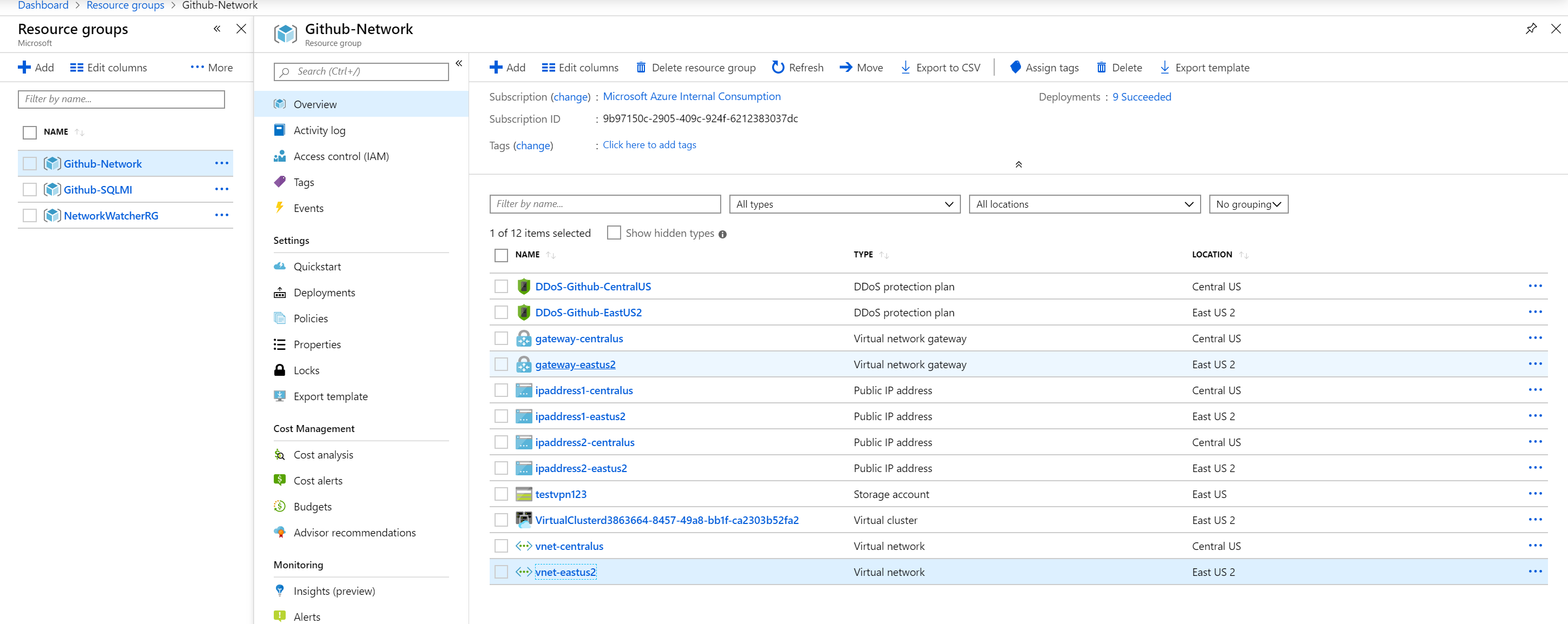Change subscription via change link

point(570,97)
